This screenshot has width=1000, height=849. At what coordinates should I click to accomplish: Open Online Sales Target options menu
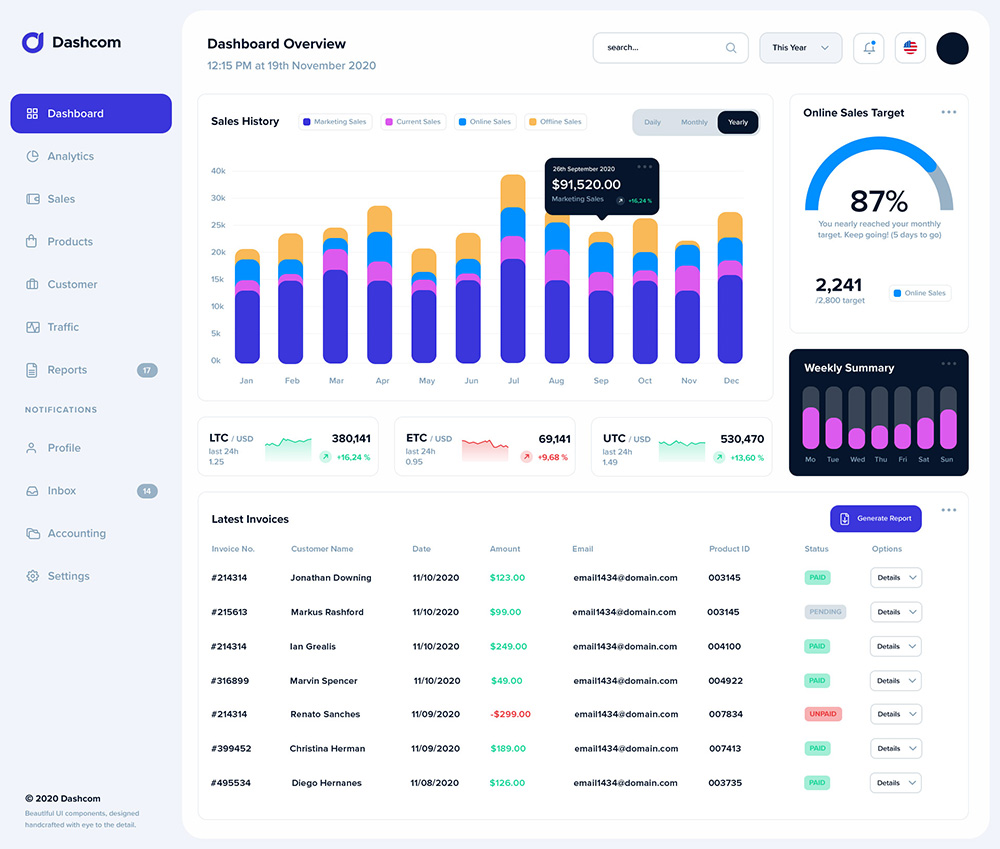[948, 112]
